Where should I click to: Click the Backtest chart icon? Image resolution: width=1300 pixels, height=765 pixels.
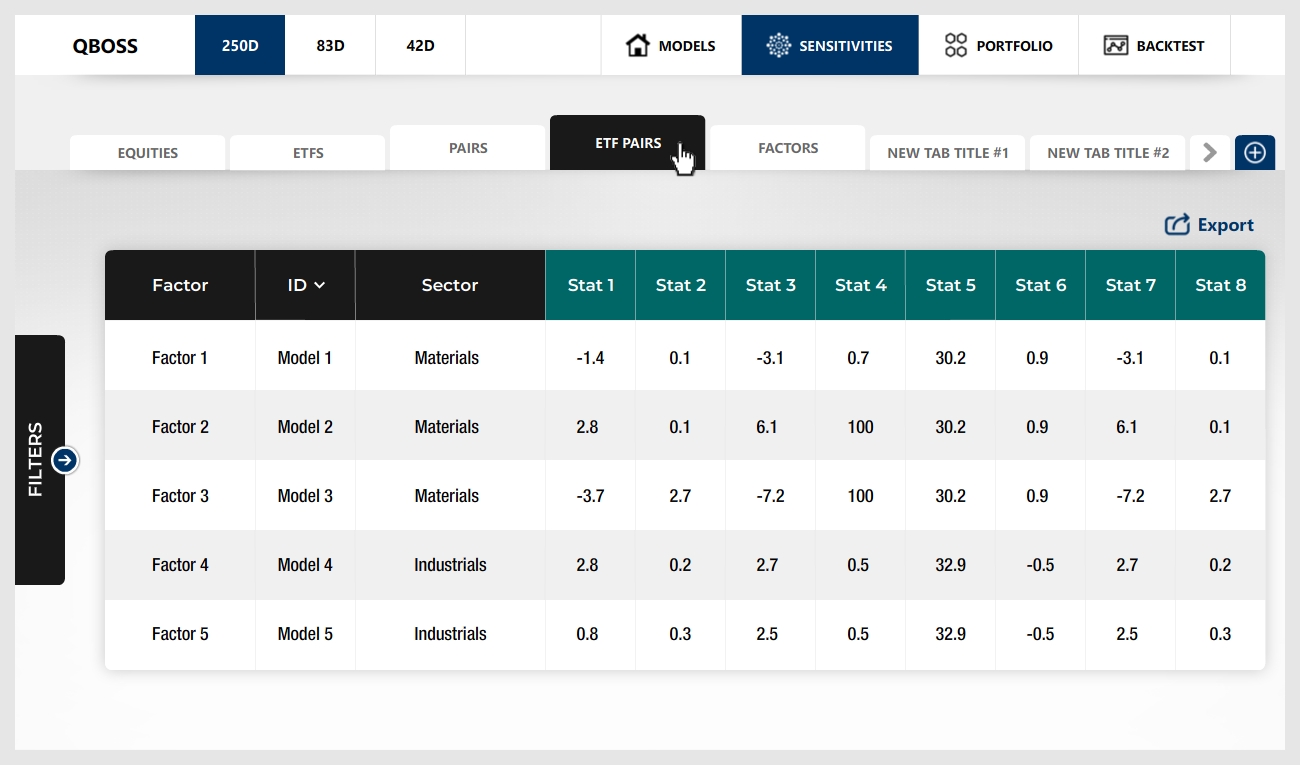click(1116, 45)
